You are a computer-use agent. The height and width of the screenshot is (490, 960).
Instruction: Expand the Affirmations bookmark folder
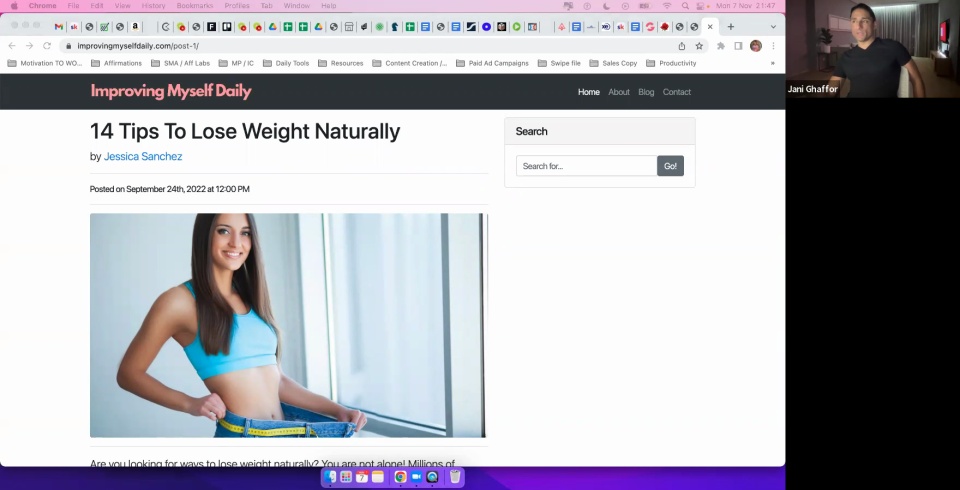(x=116, y=63)
